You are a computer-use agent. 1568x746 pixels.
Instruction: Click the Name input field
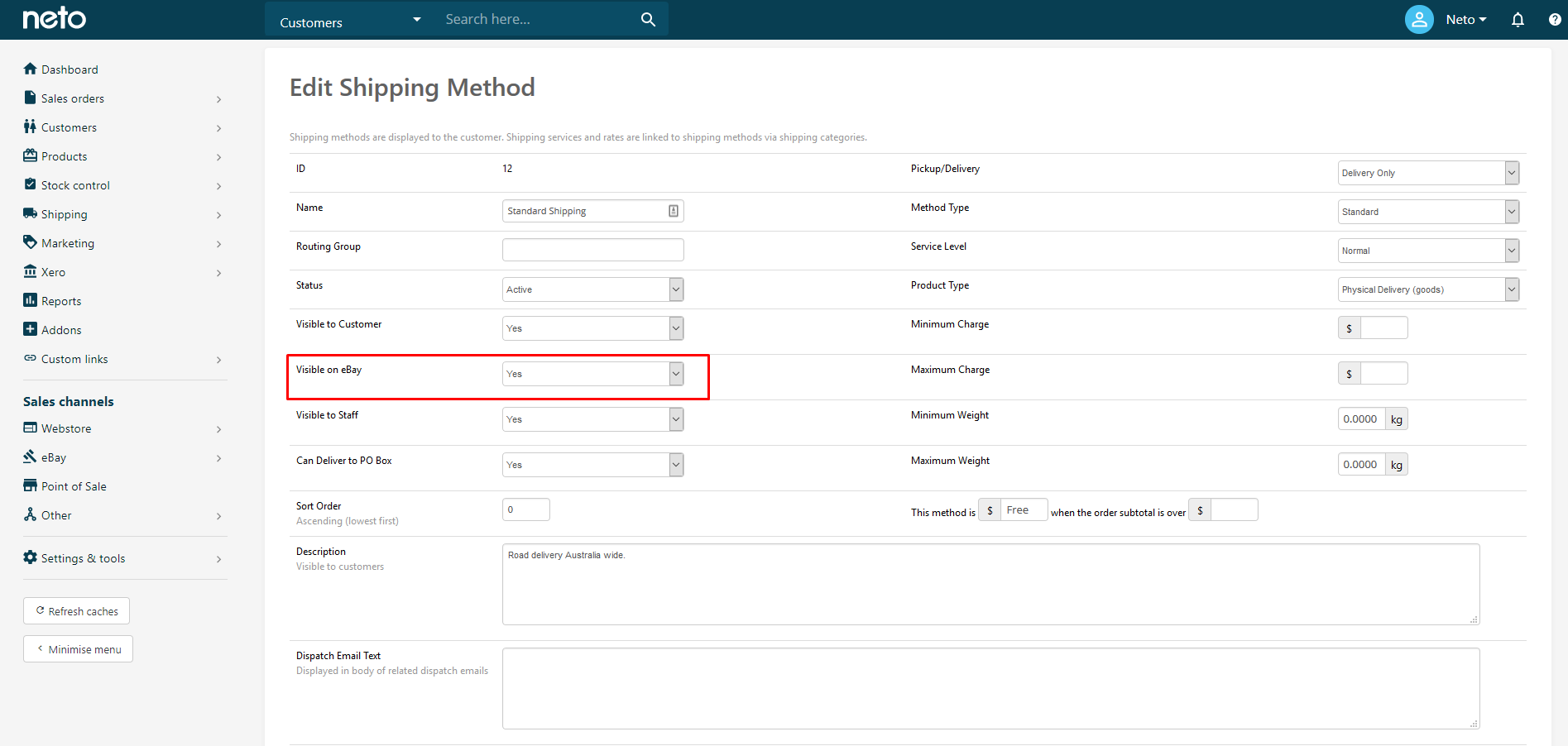tap(592, 211)
